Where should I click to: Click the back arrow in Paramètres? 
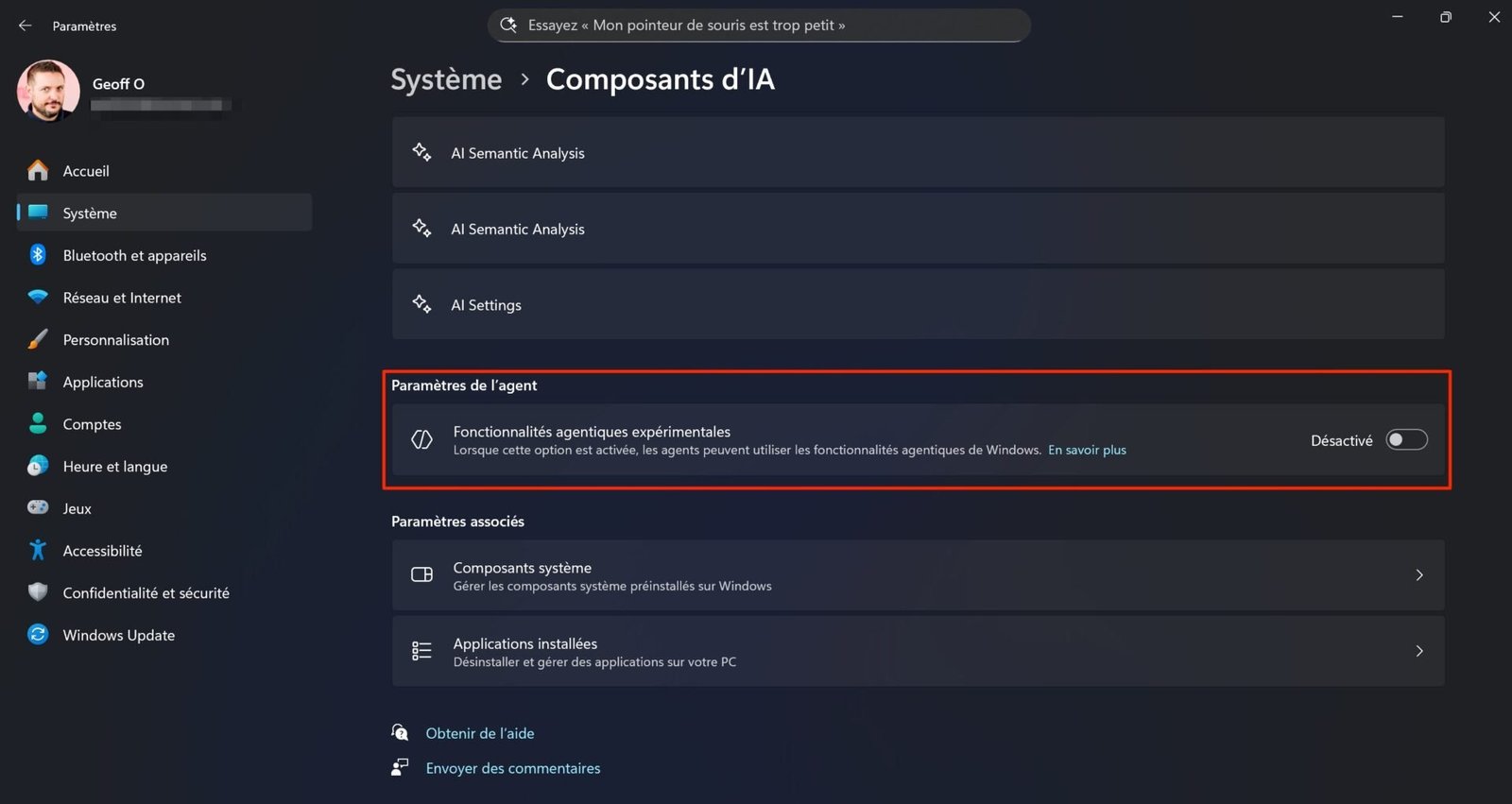pos(26,26)
